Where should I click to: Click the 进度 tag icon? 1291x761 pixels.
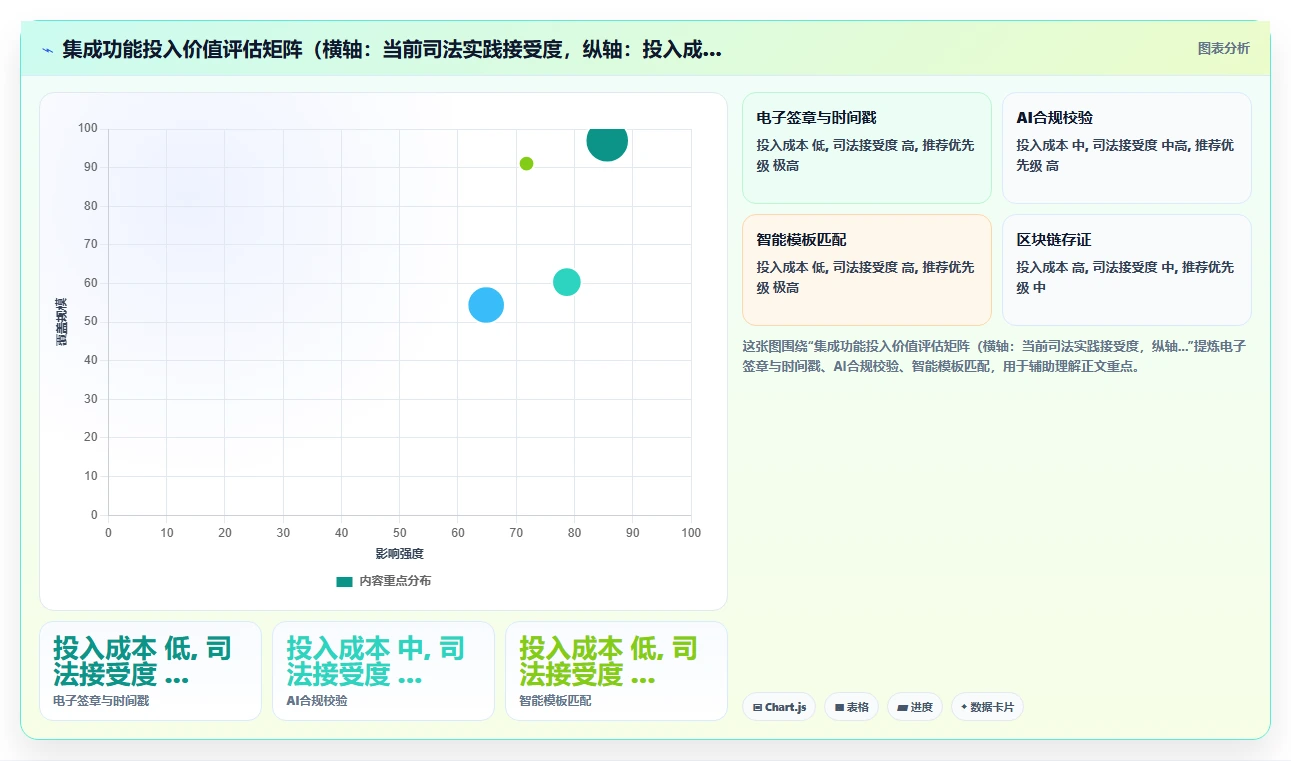click(902, 707)
